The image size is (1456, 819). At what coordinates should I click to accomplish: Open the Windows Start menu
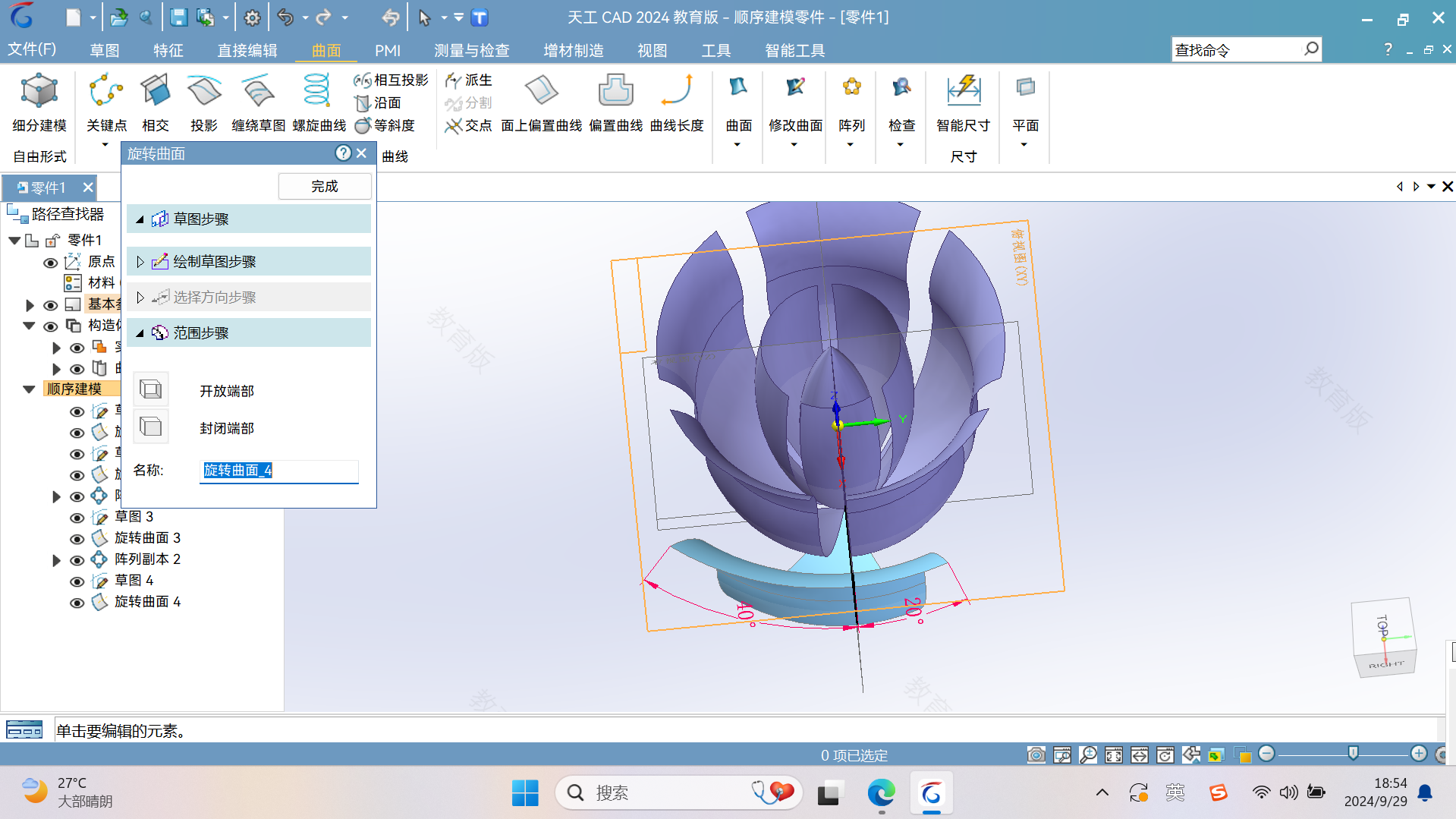(x=525, y=793)
